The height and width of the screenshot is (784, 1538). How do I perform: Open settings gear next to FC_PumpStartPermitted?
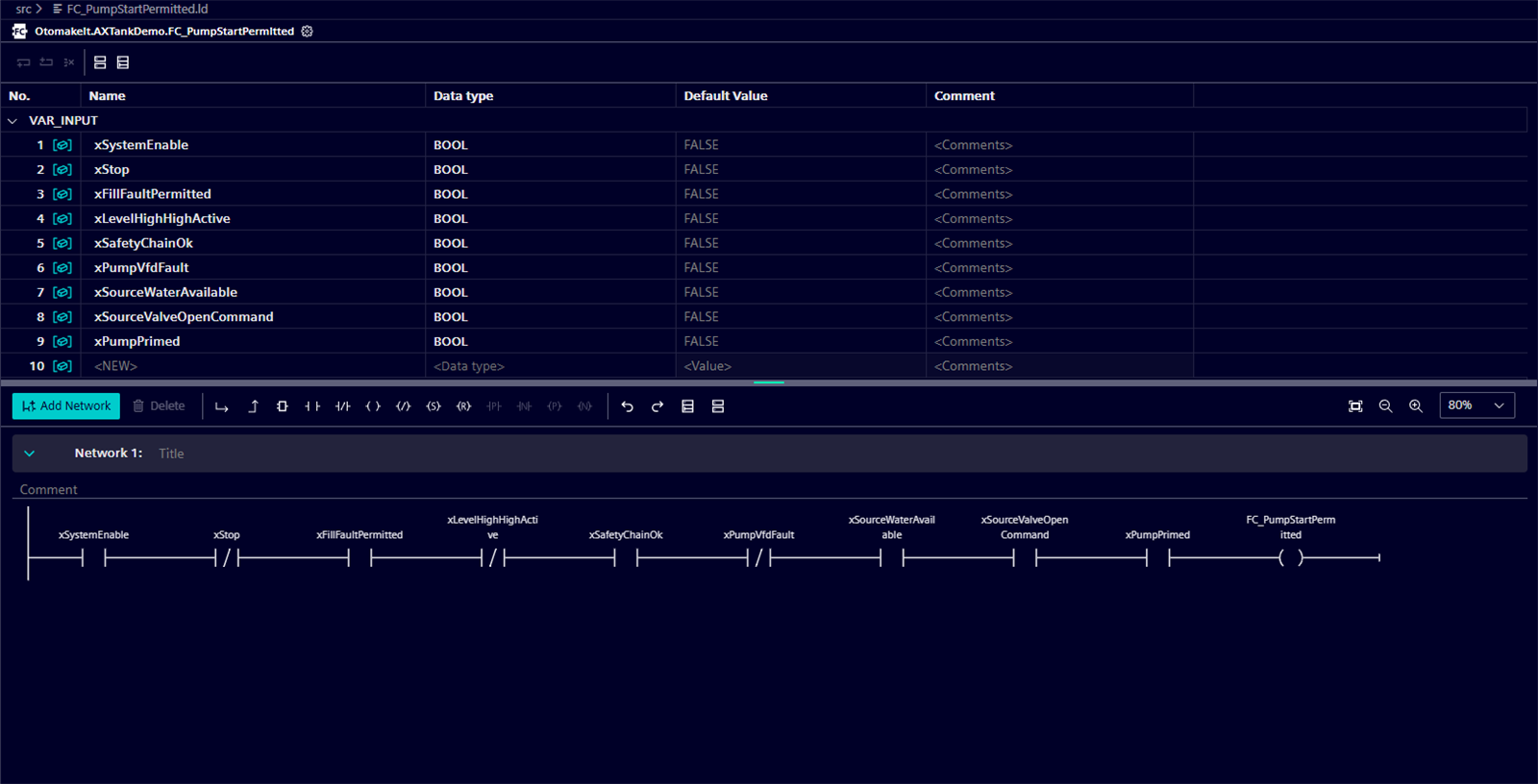[308, 31]
